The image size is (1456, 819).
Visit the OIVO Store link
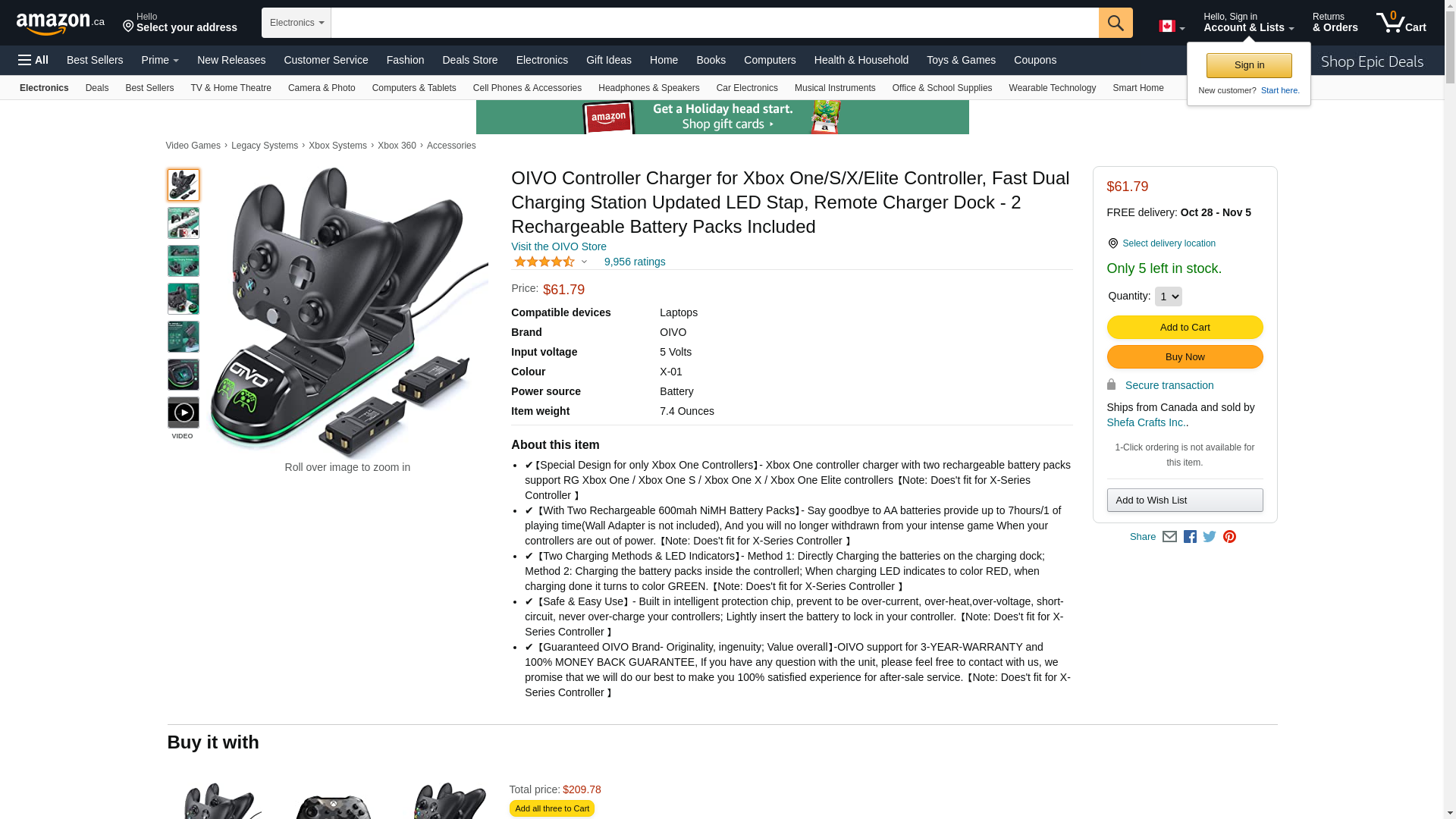pos(559,246)
